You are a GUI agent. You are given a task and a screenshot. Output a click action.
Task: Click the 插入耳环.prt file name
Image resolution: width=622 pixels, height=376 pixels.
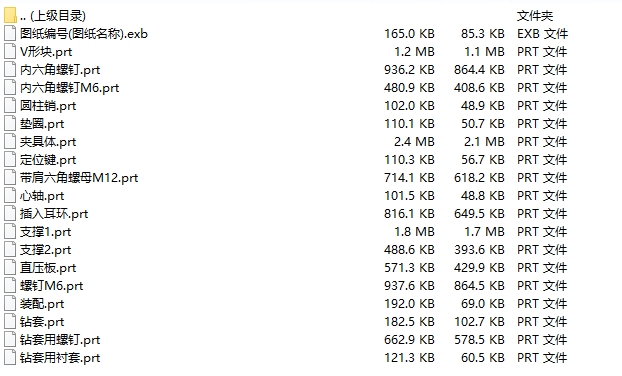[54, 214]
